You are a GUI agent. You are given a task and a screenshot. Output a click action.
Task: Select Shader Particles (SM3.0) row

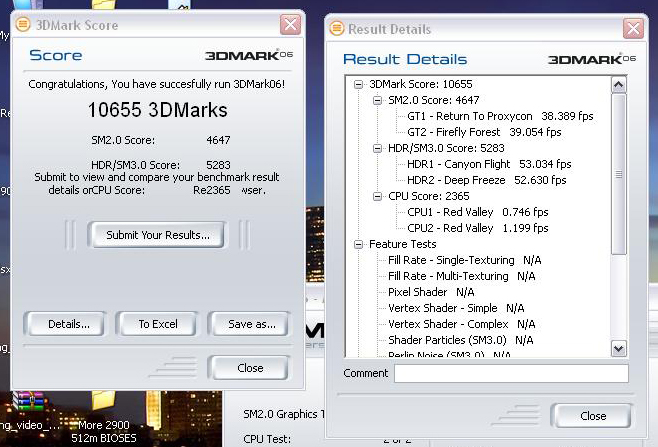(x=460, y=340)
